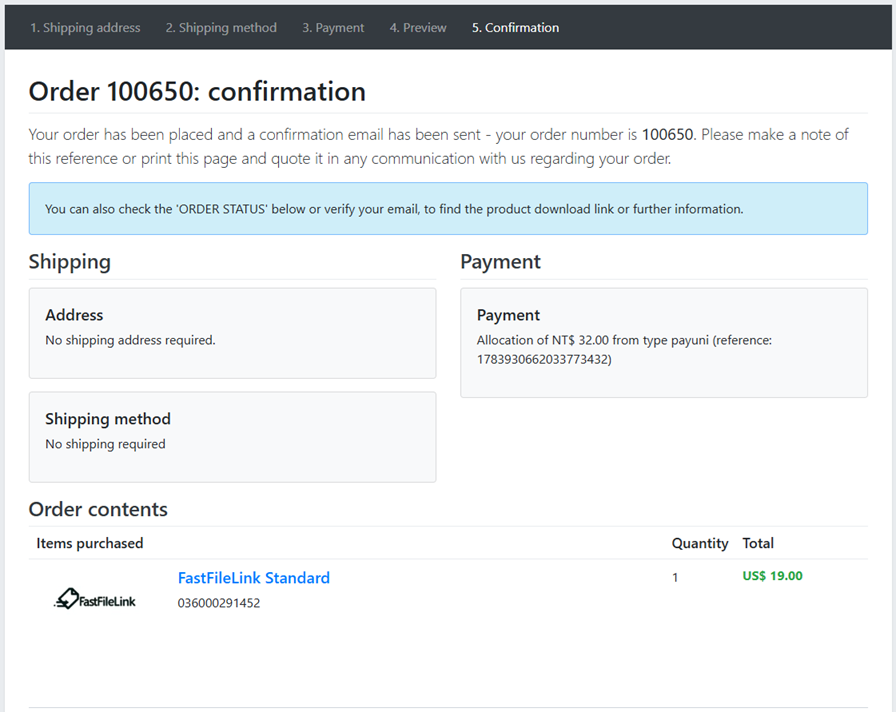Select the 3. Payment step
Image resolution: width=896 pixels, height=712 pixels.
(333, 27)
